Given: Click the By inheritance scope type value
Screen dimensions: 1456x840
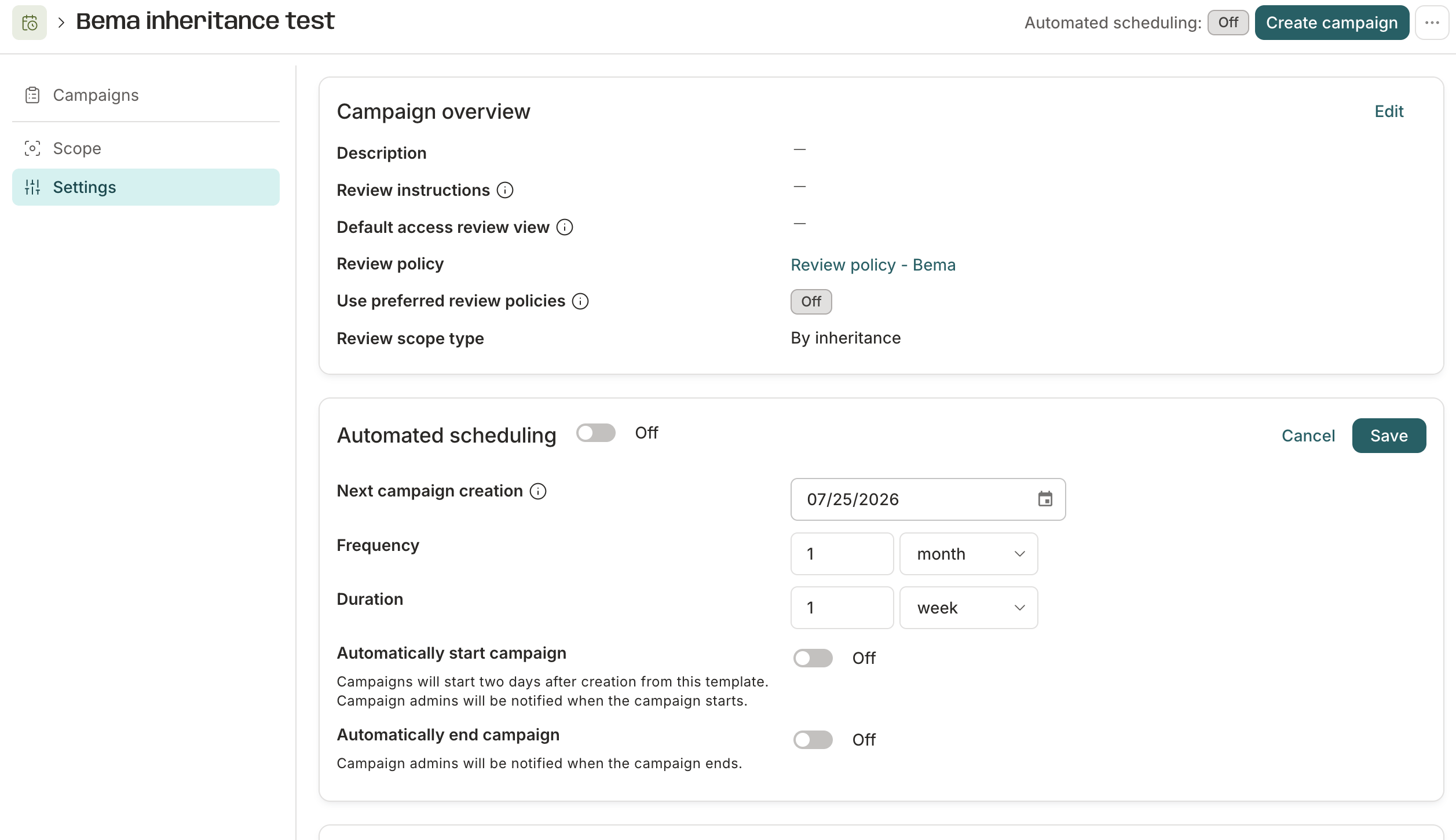Looking at the screenshot, I should (846, 338).
